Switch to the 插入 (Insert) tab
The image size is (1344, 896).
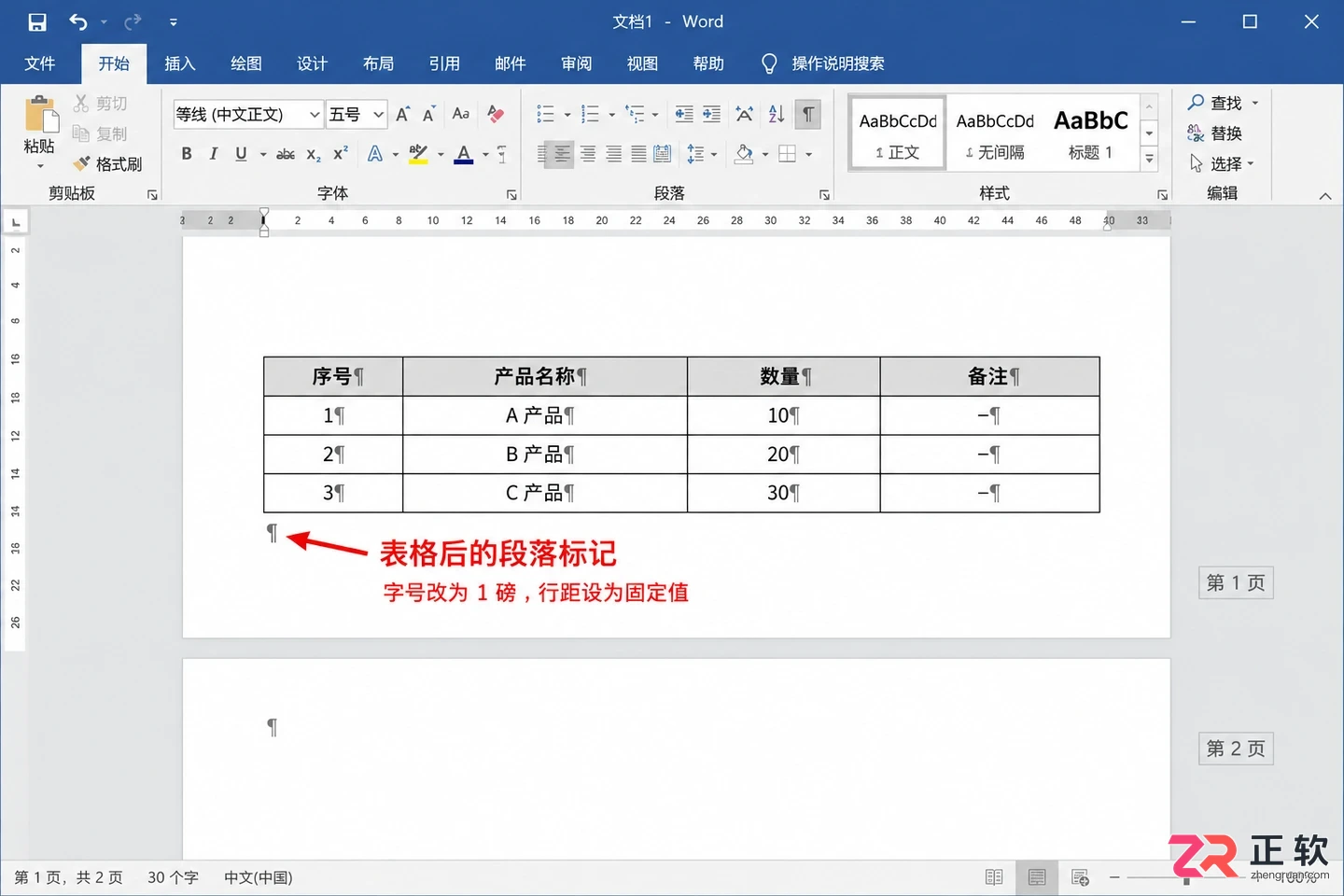pos(180,63)
